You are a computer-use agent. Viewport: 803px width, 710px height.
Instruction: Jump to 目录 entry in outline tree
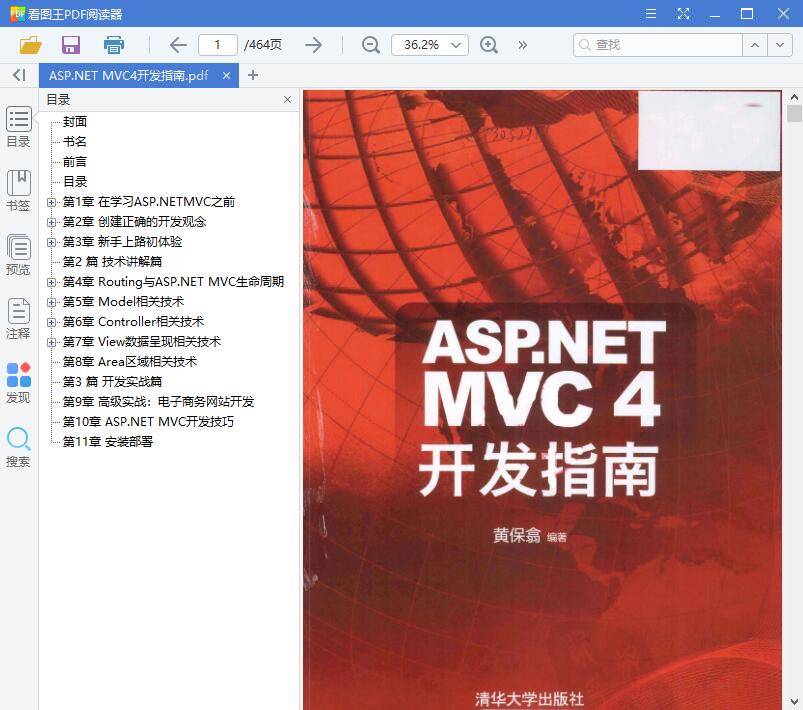point(75,181)
